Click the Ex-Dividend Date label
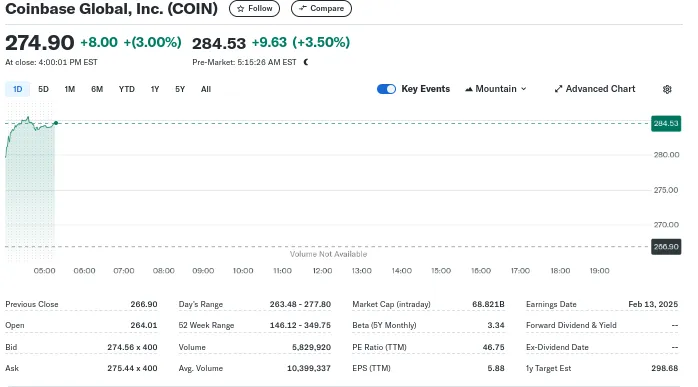This screenshot has height=387, width=698. [557, 347]
